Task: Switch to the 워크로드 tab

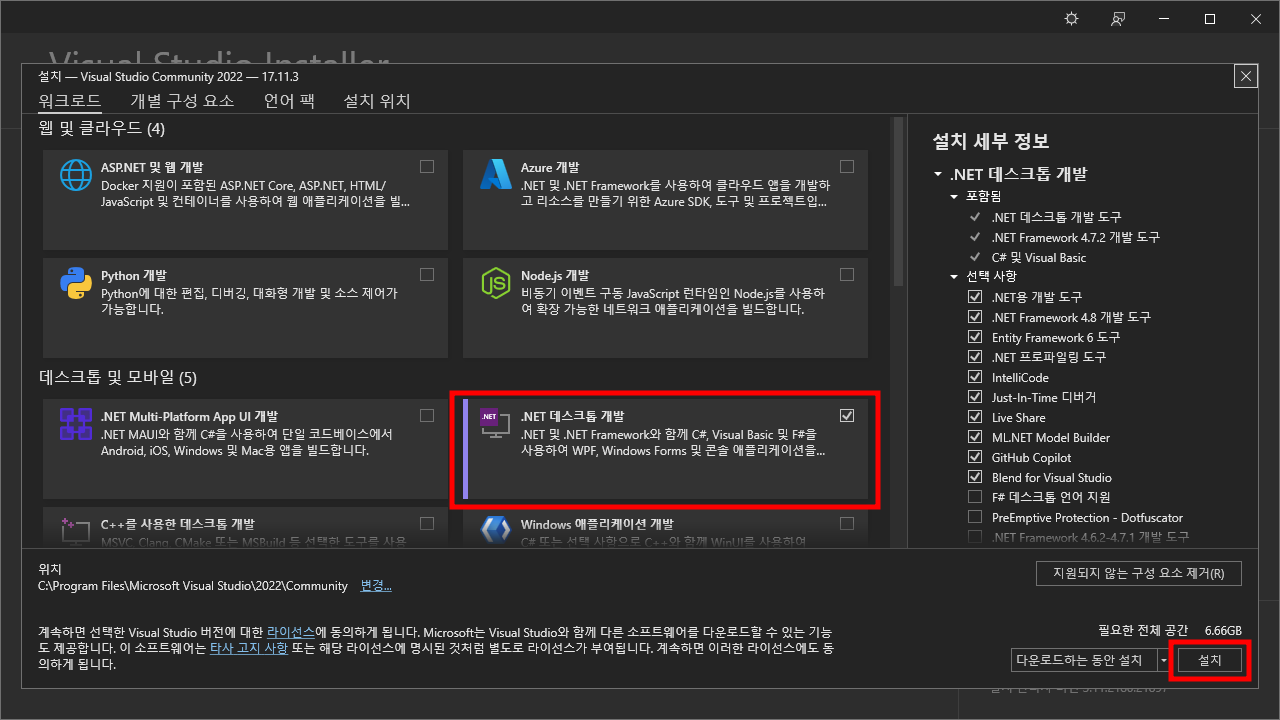Action: pos(70,101)
